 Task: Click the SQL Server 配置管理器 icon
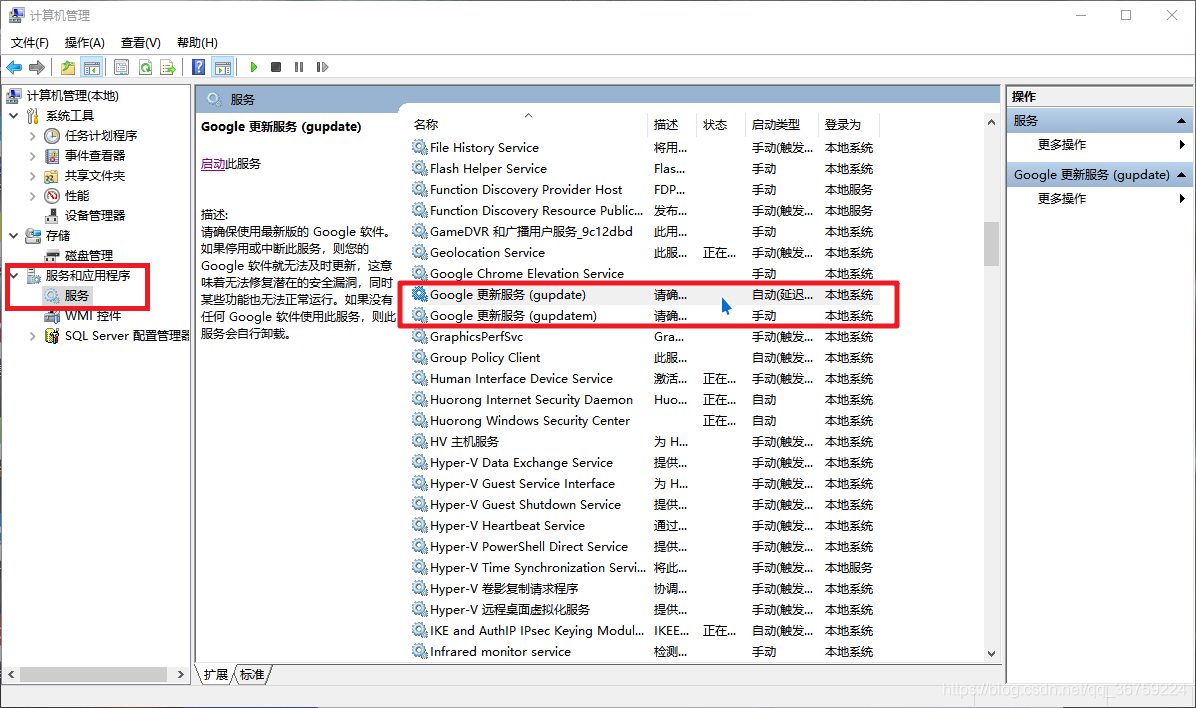52,336
